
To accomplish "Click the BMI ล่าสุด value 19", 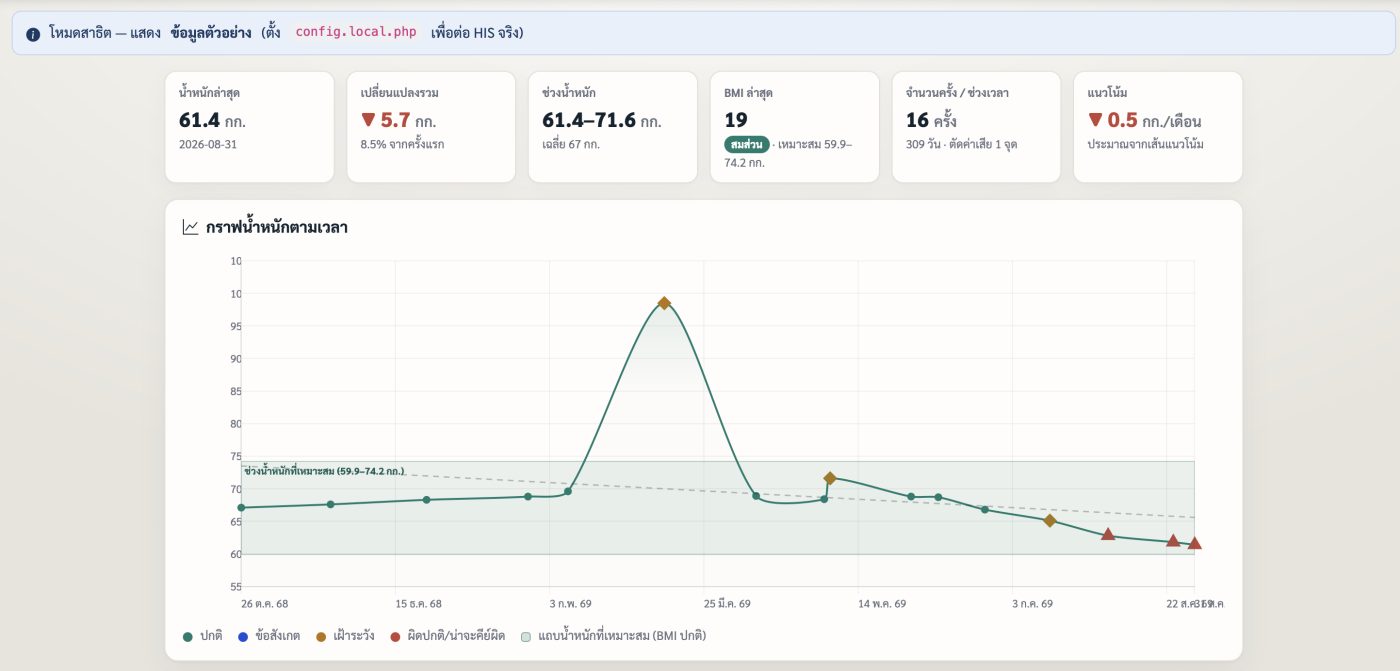I will point(736,120).
